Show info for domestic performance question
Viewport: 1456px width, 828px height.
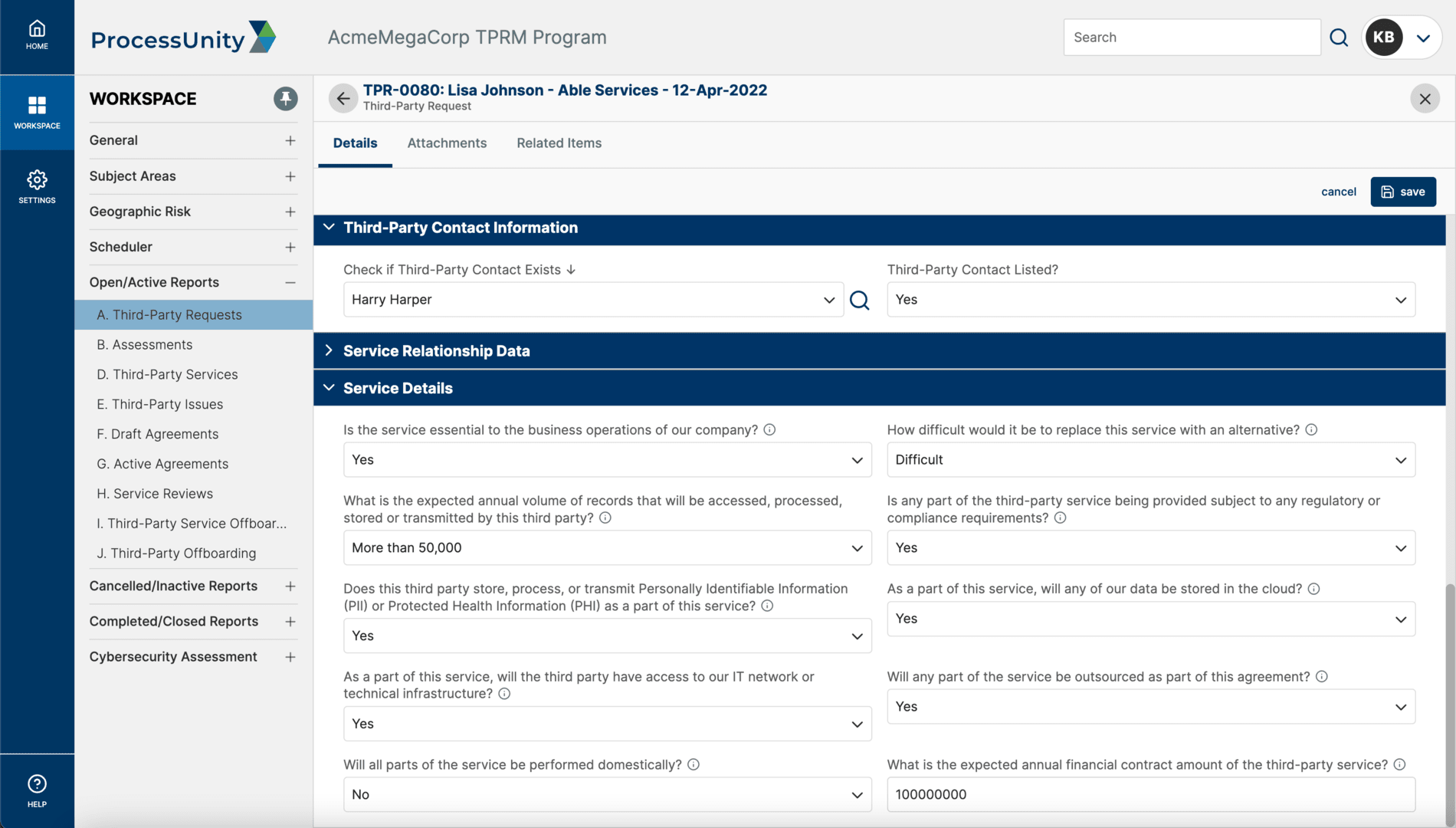[694, 765]
